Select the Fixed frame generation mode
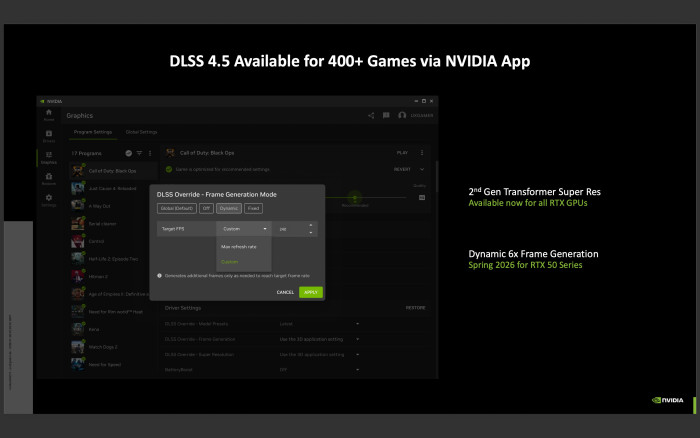 (x=253, y=208)
